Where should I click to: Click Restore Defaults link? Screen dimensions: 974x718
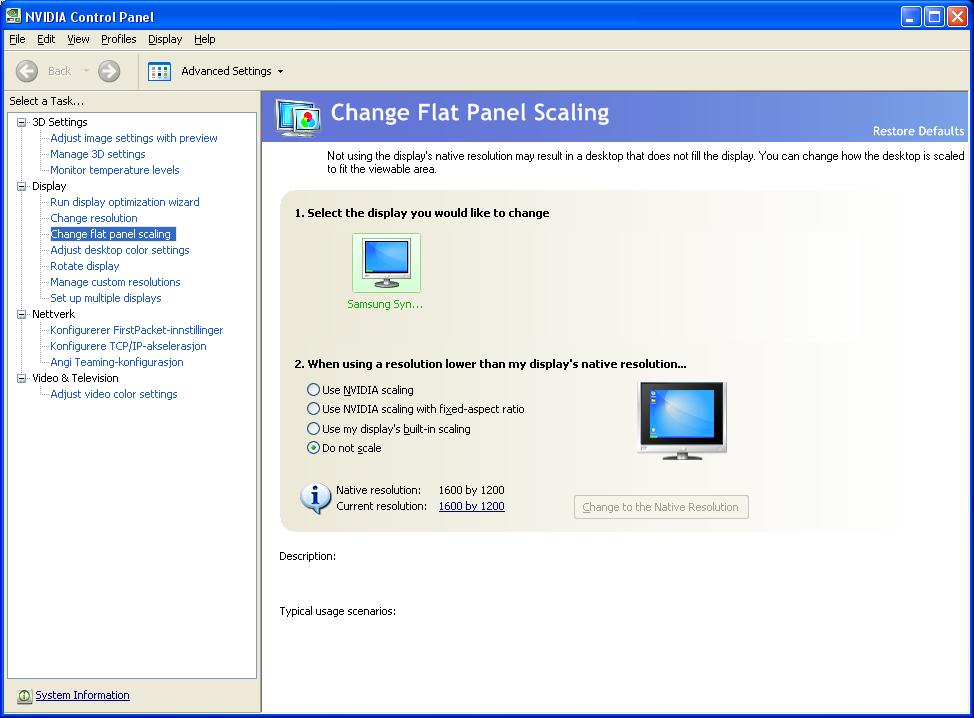(918, 131)
